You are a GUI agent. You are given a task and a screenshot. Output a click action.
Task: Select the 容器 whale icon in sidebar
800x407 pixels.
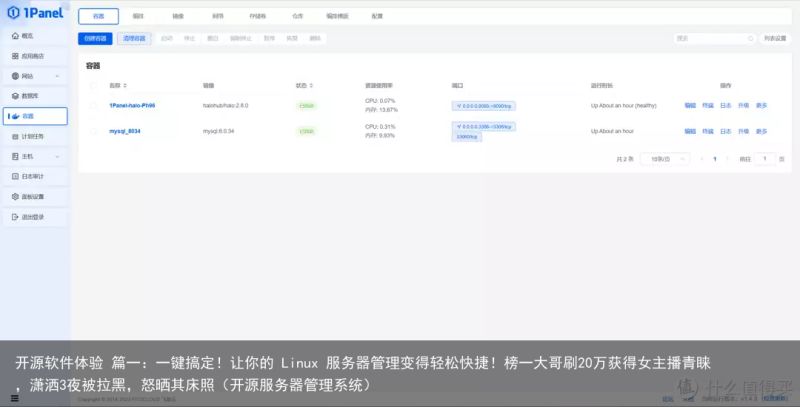click(15, 116)
